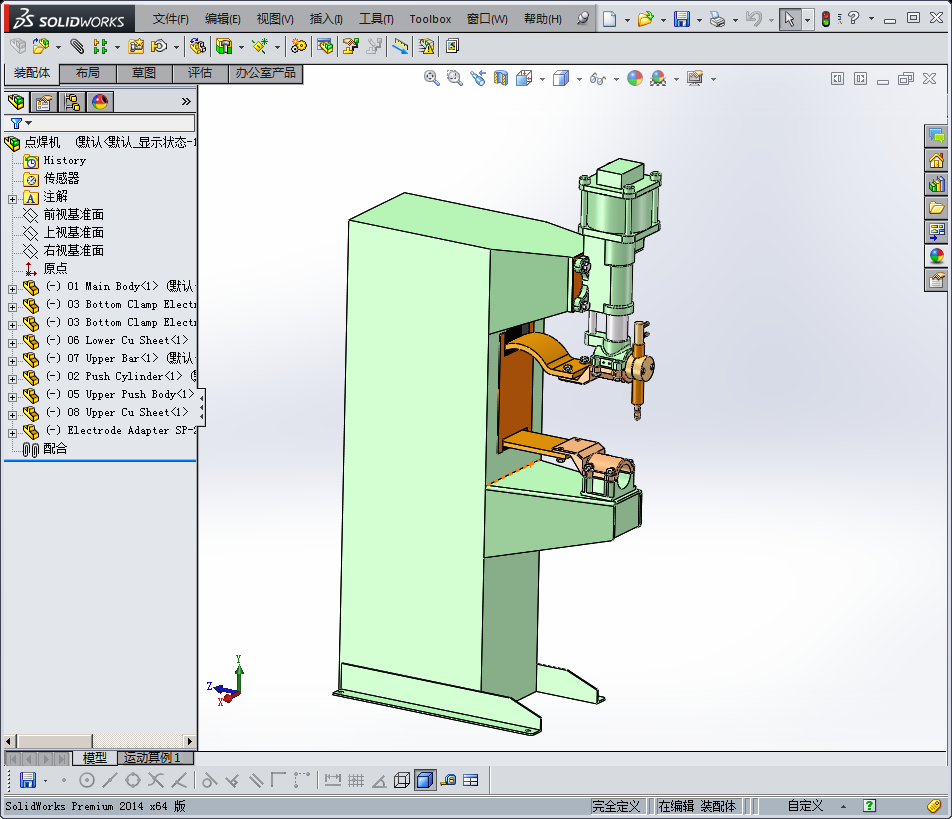Toggle the grid snap icon in bottom toolbar
Image resolution: width=952 pixels, height=819 pixels.
coord(356,780)
